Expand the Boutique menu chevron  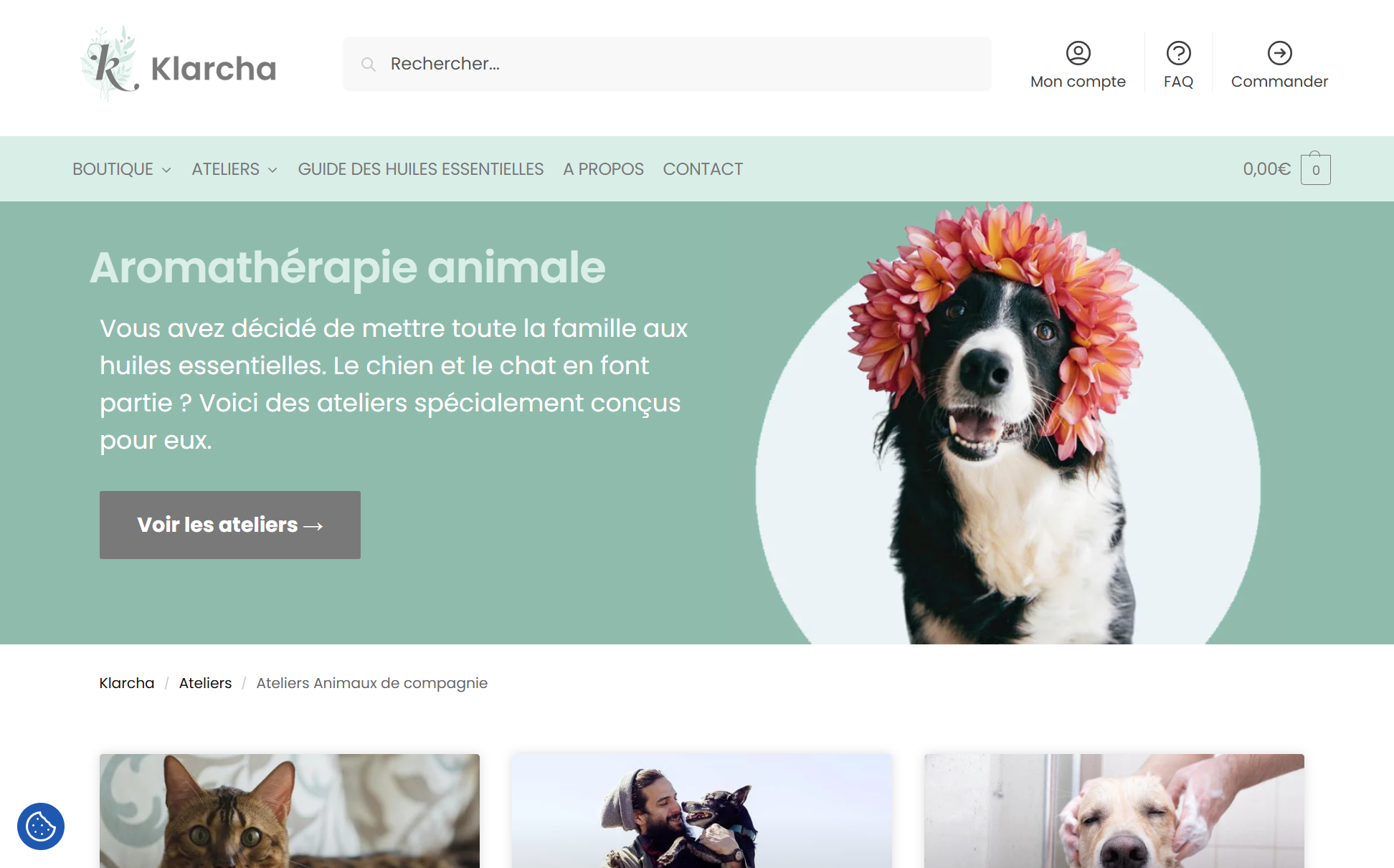tap(166, 170)
